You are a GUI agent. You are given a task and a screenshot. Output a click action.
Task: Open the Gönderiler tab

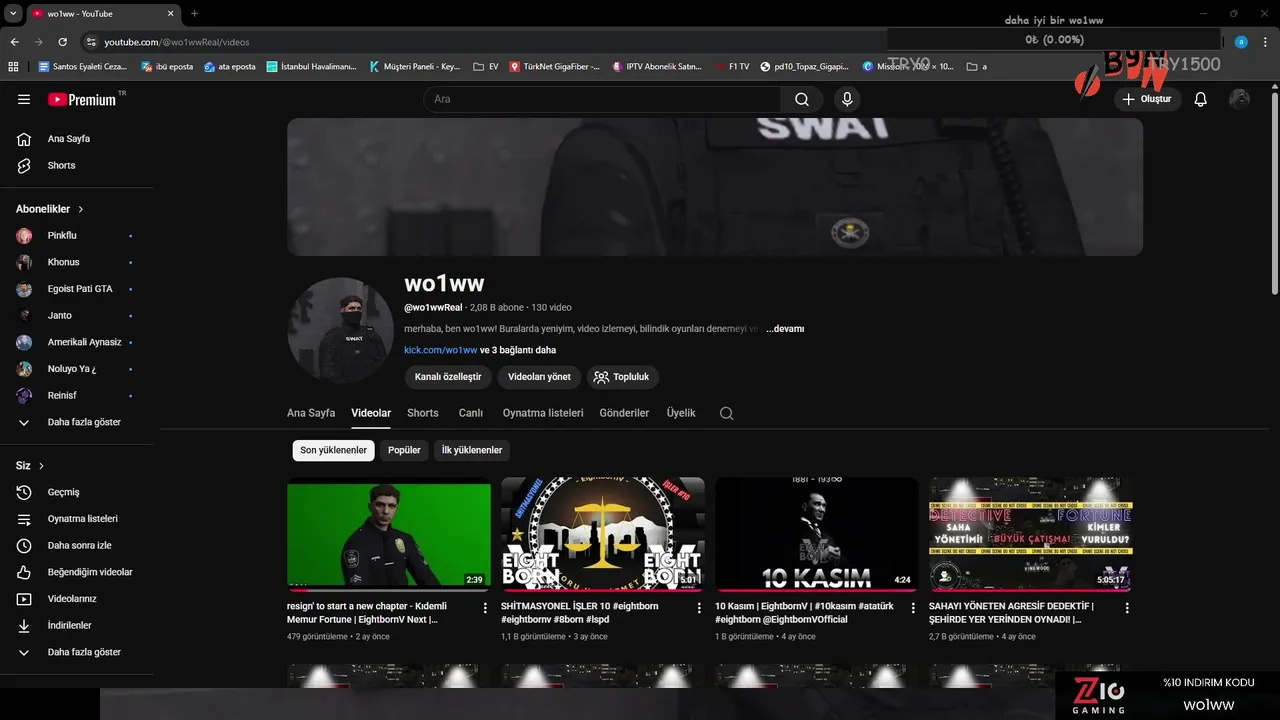coord(624,413)
